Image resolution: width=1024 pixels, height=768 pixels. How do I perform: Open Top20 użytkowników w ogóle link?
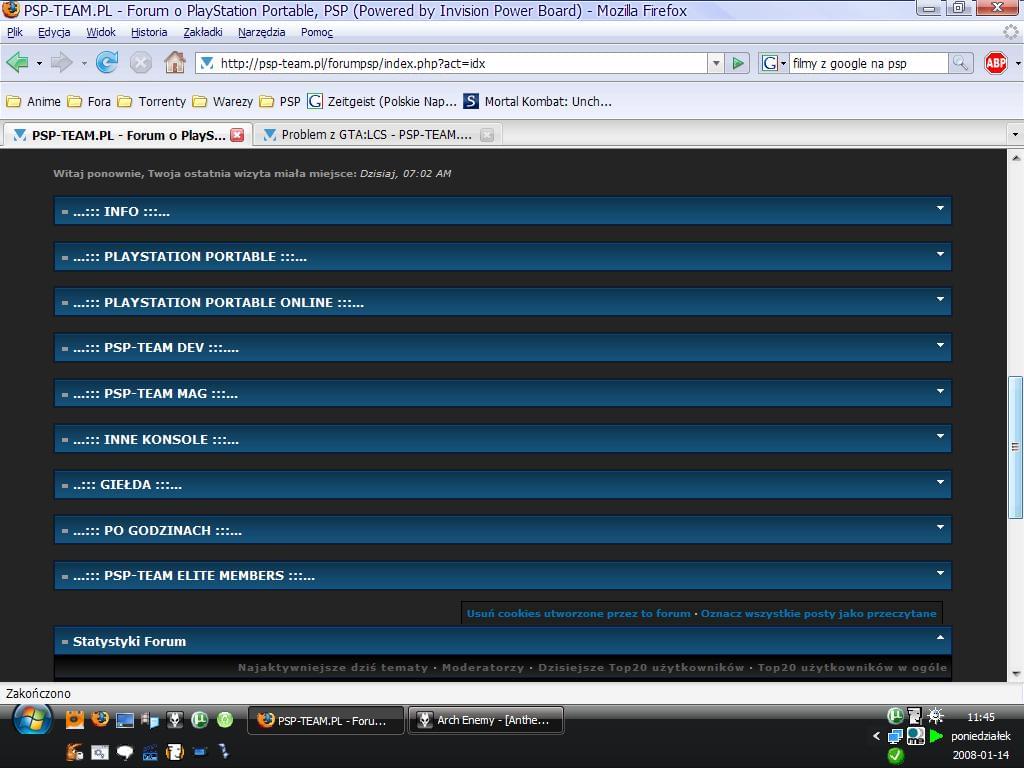(x=852, y=667)
